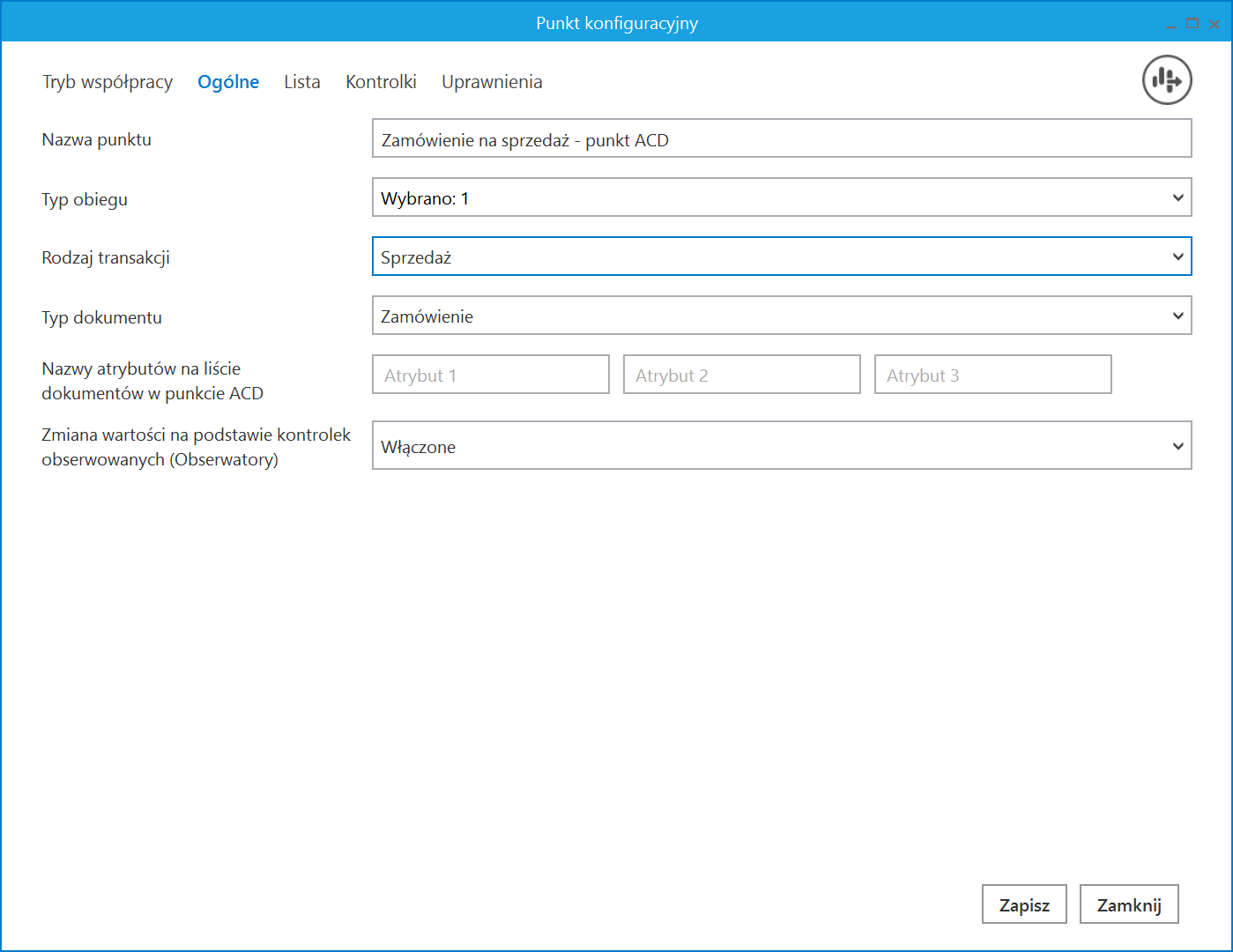The image size is (1233, 952).
Task: Click the round workflow icon at top right
Action: (1167, 80)
